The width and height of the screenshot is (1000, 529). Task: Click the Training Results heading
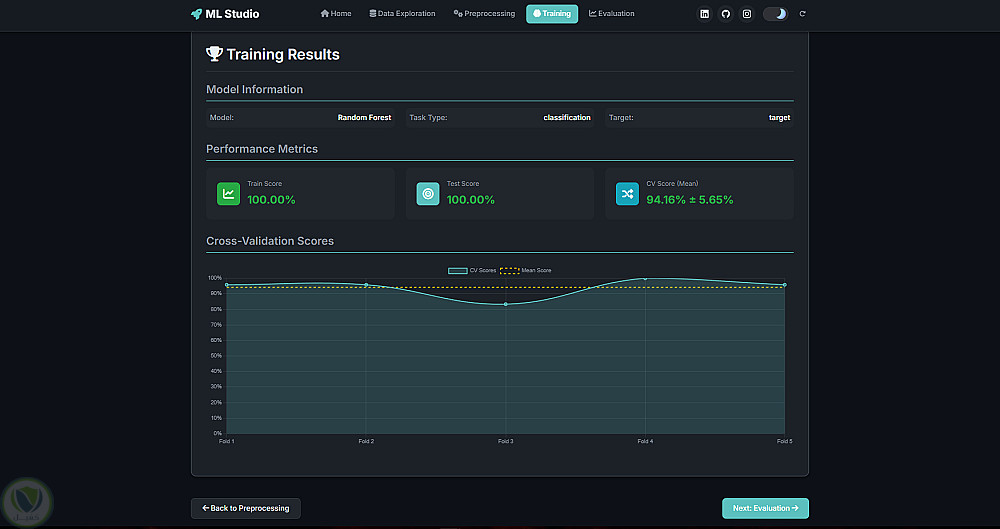pos(283,55)
